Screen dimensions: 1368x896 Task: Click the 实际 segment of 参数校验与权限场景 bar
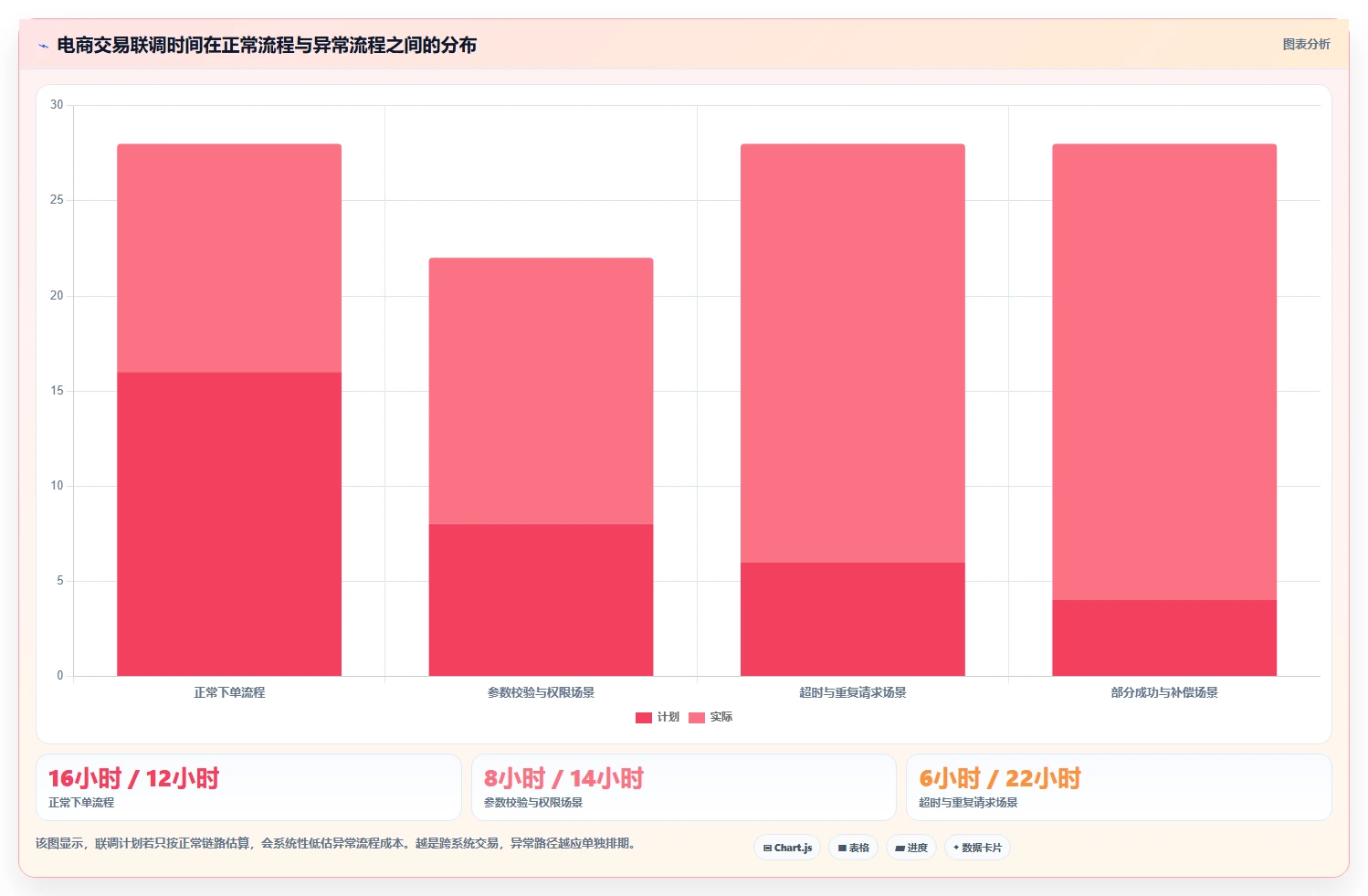[x=541, y=391]
